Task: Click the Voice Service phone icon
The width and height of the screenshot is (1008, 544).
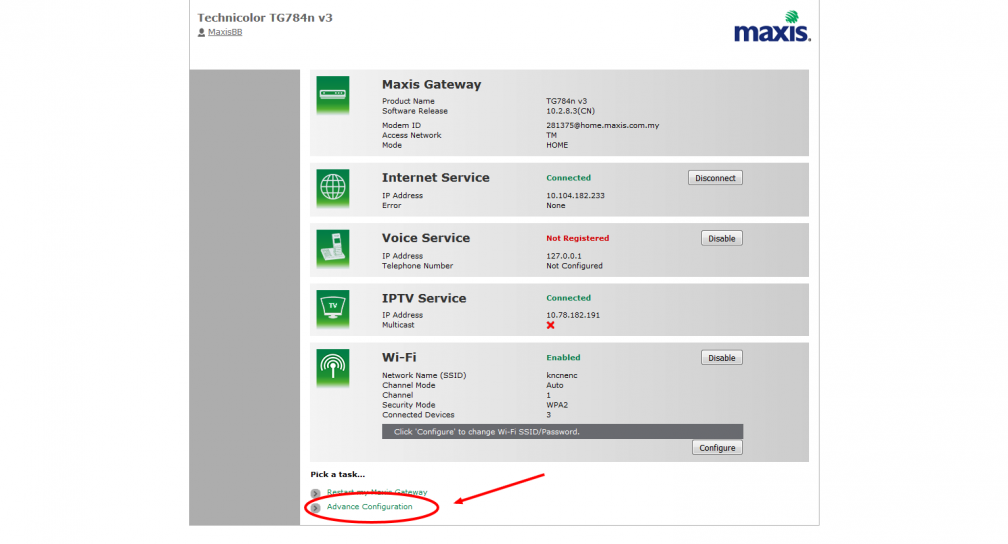Action: 332,249
